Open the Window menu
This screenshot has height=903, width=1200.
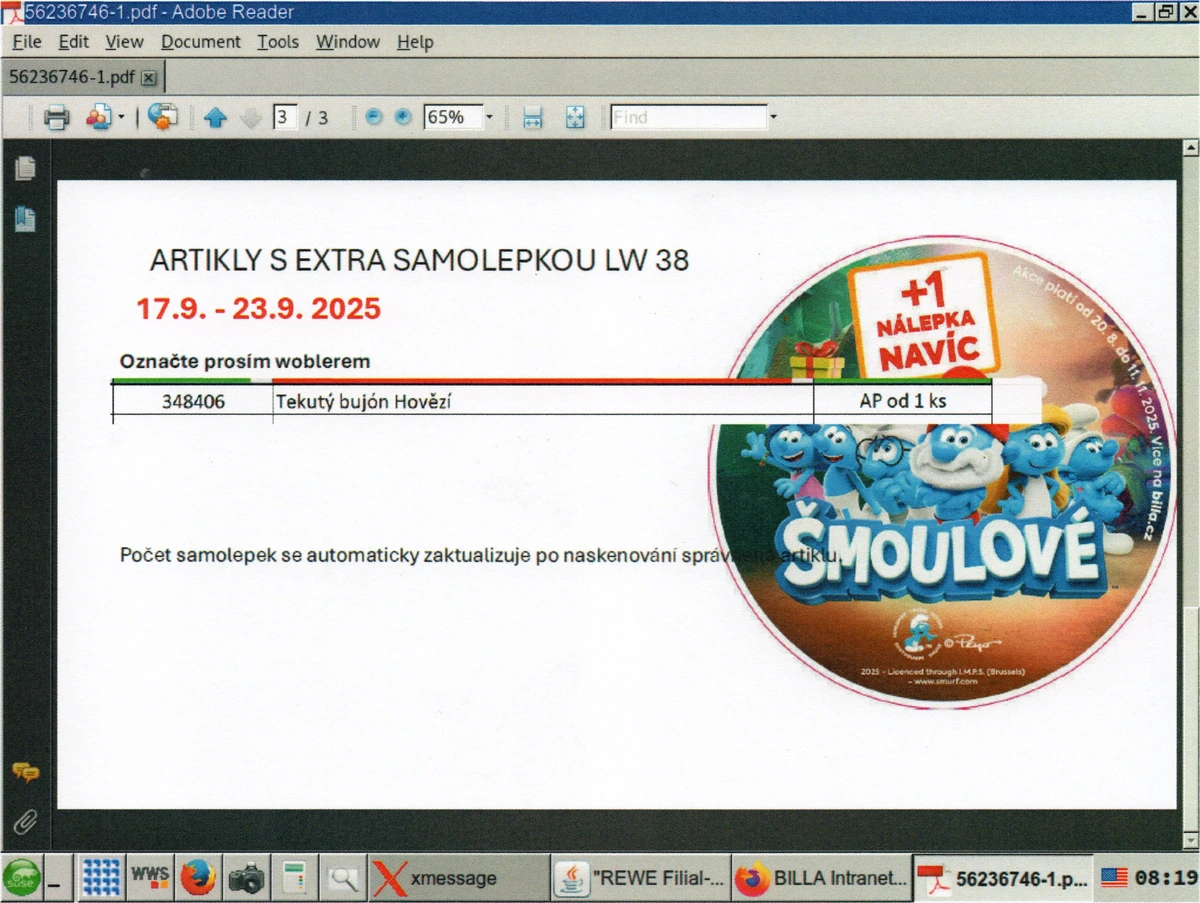click(x=347, y=42)
